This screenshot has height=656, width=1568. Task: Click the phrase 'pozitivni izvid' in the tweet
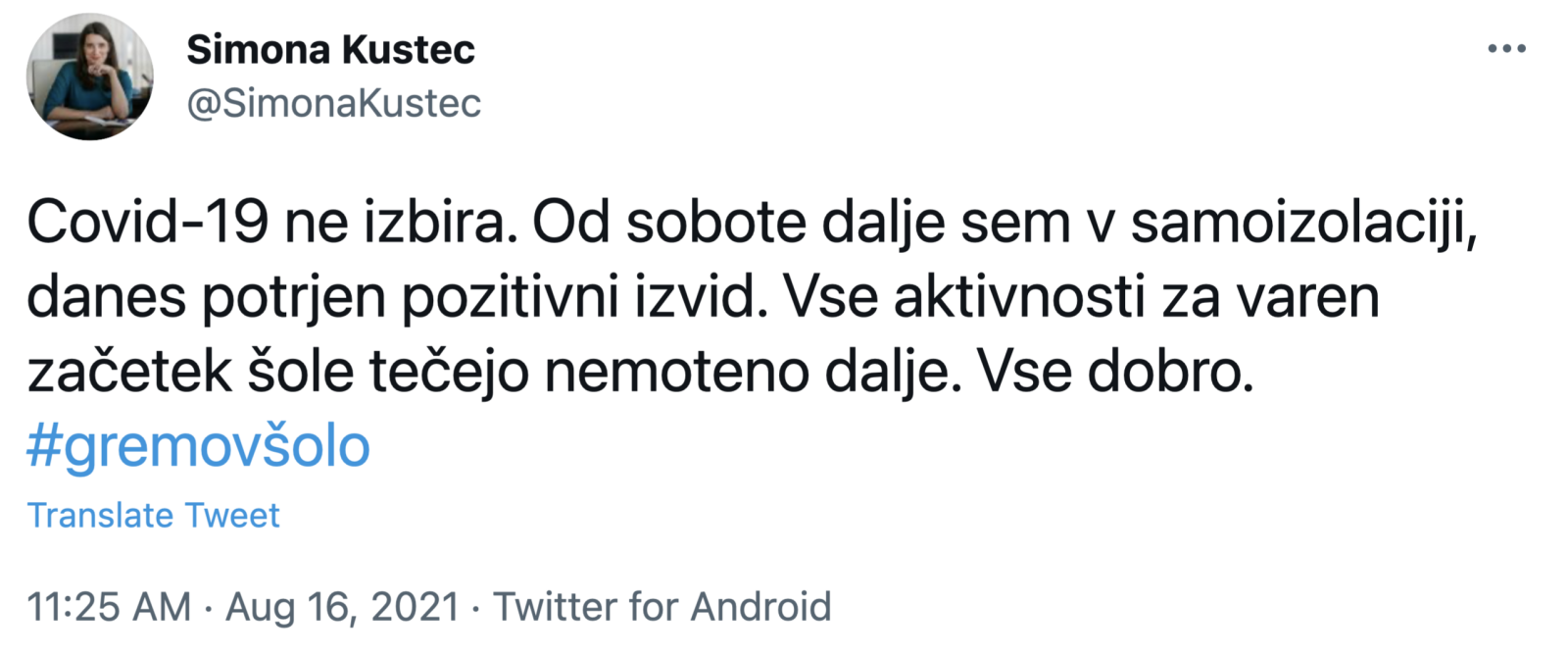point(578,297)
